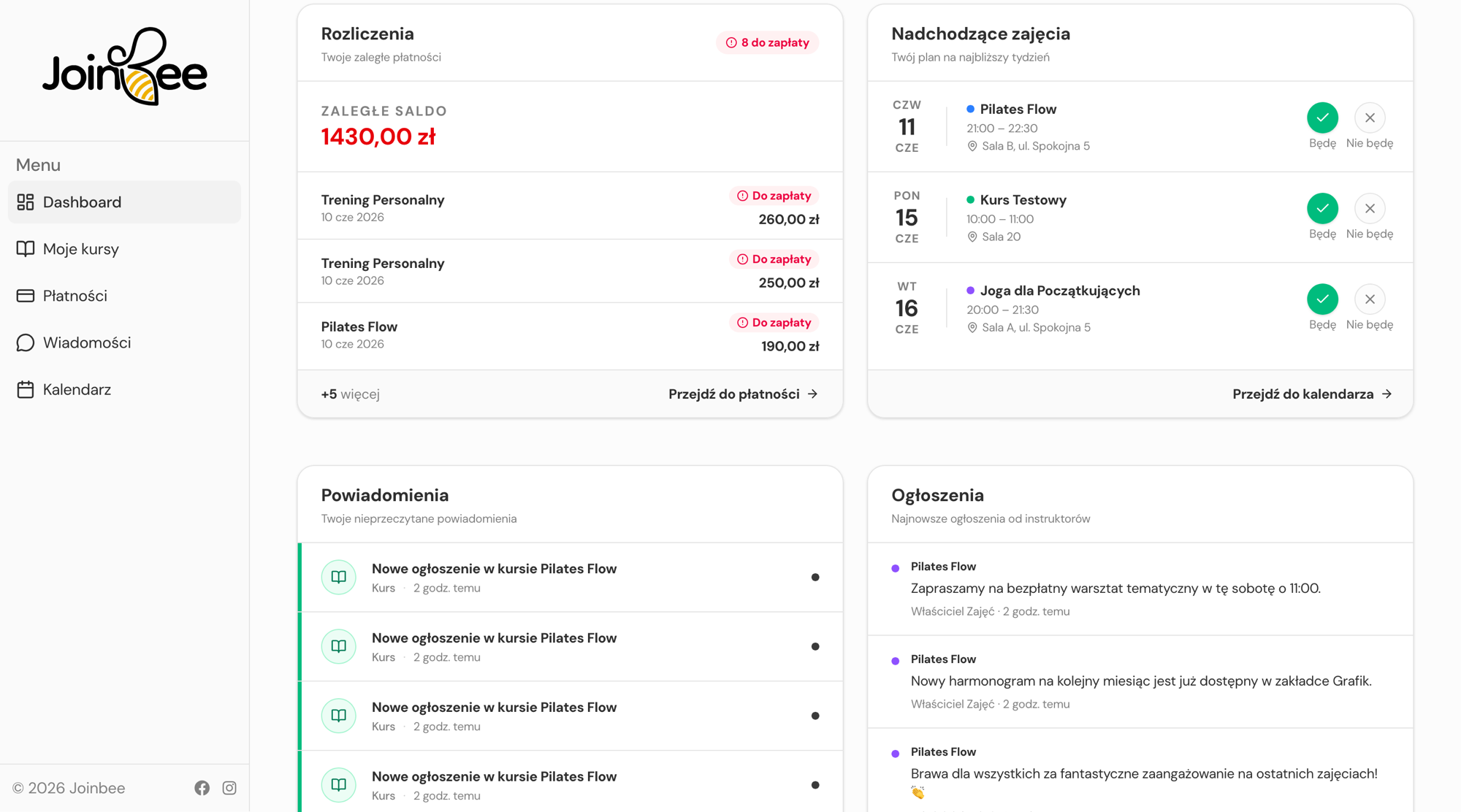1461x812 pixels.
Task: Select Nie będę for Kurs Testowy
Action: [1370, 208]
